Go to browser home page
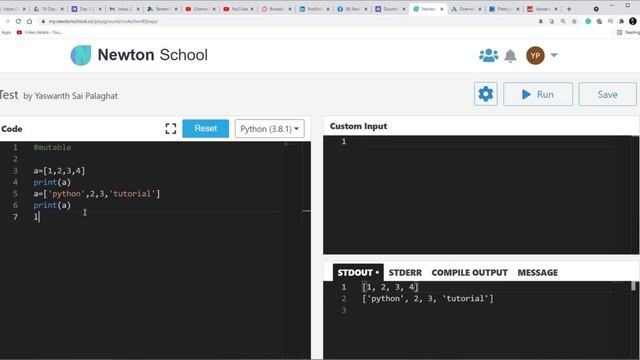 tap(29, 21)
